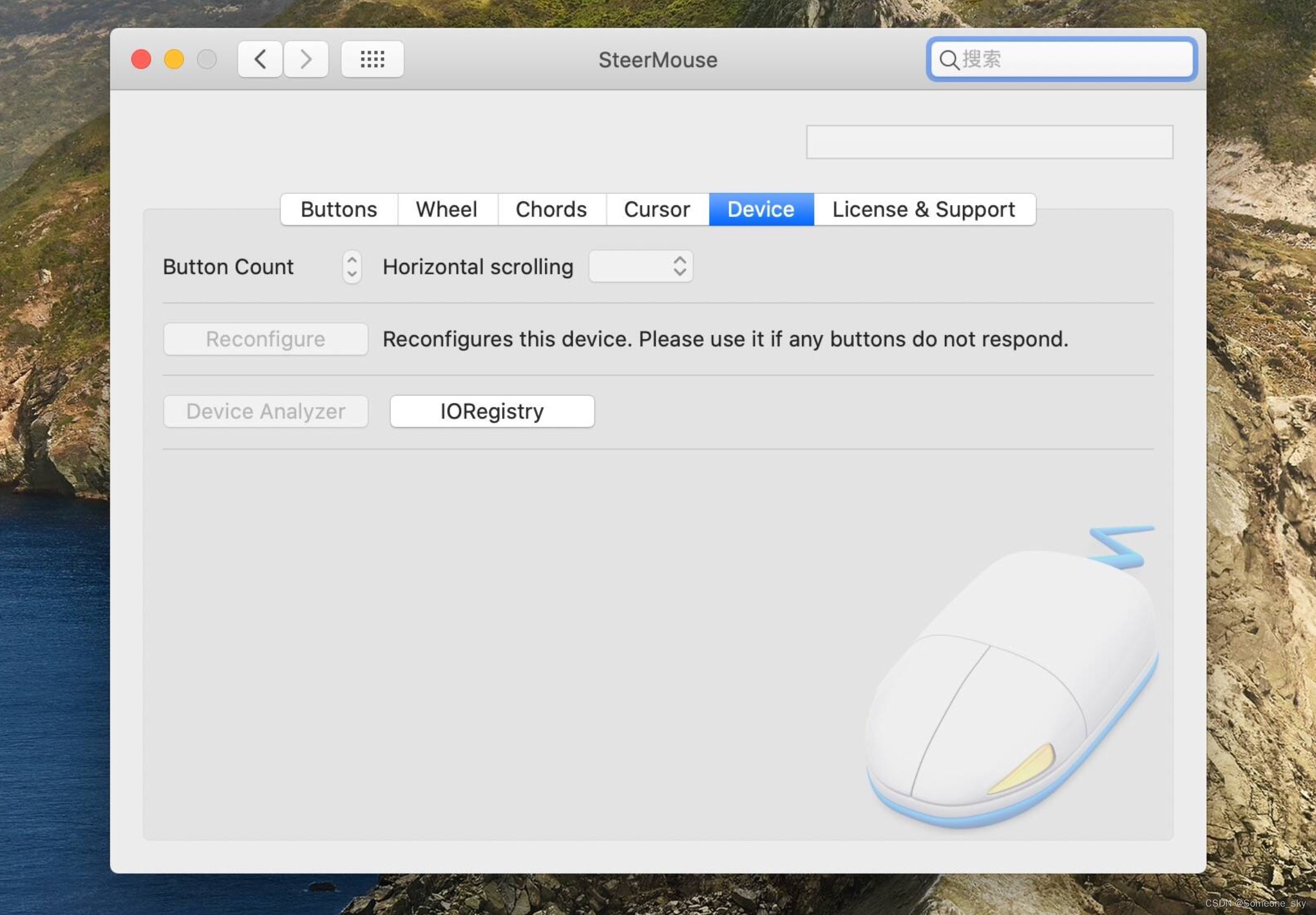Minimize the window with the yellow button
Image resolution: width=1316 pixels, height=915 pixels.
point(174,59)
